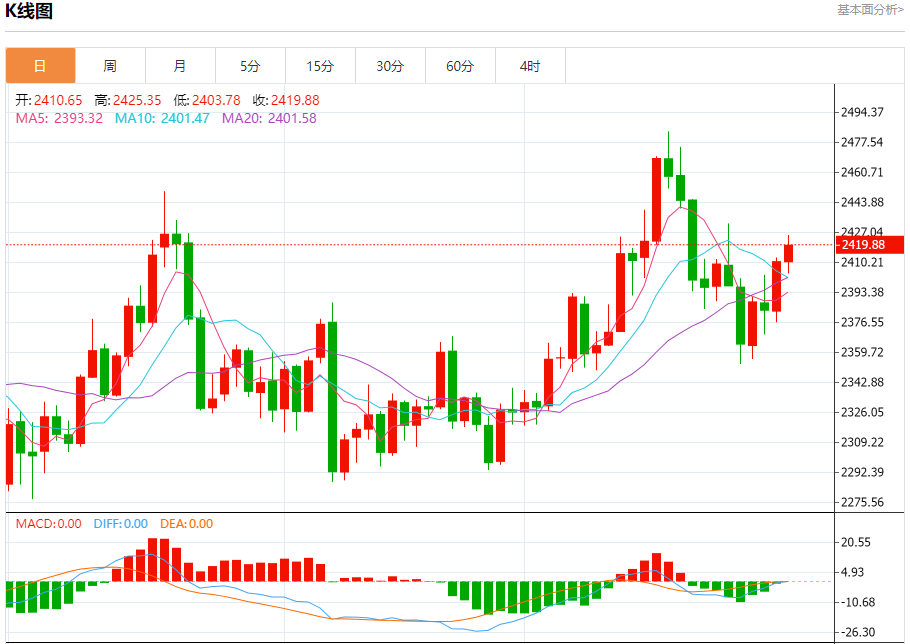Click the MA20: 2401.58 indicator label
The width and height of the screenshot is (910, 644).
tap(269, 118)
